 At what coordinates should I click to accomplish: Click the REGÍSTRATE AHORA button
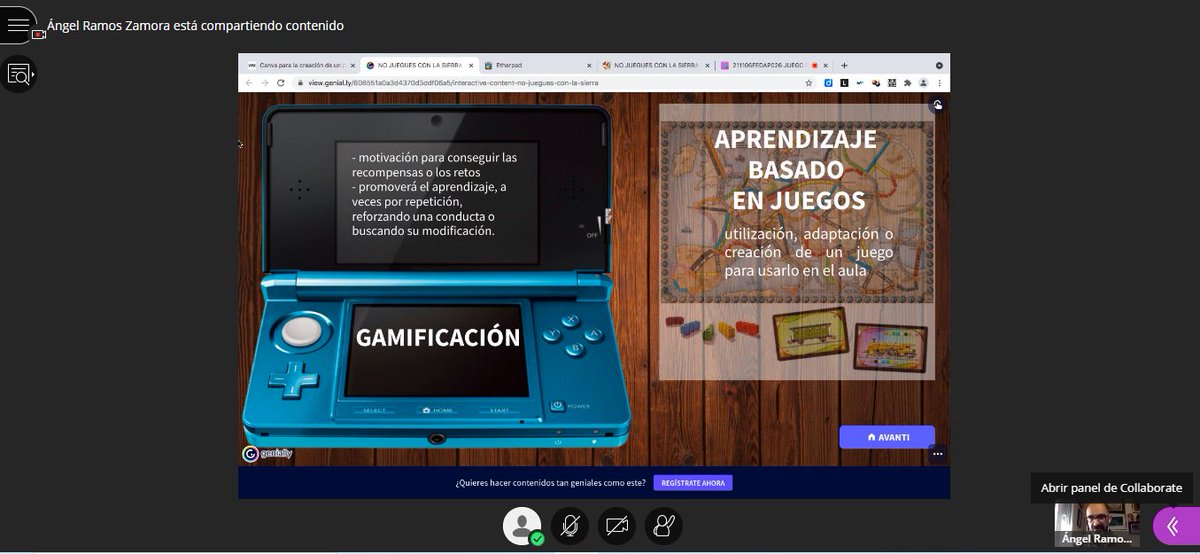693,483
